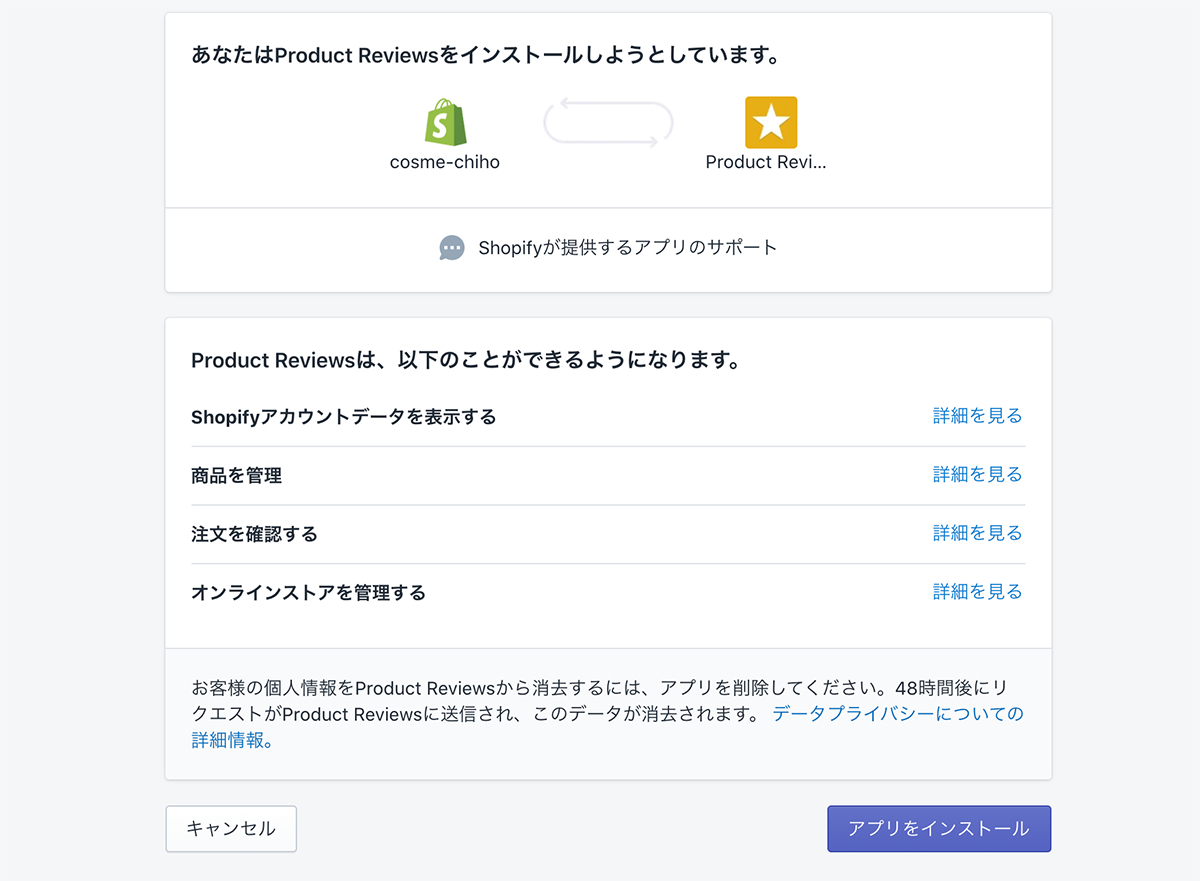The height and width of the screenshot is (881, 1200).
Task: Click the オンラインストアを管理する permission label
Action: [x=308, y=593]
